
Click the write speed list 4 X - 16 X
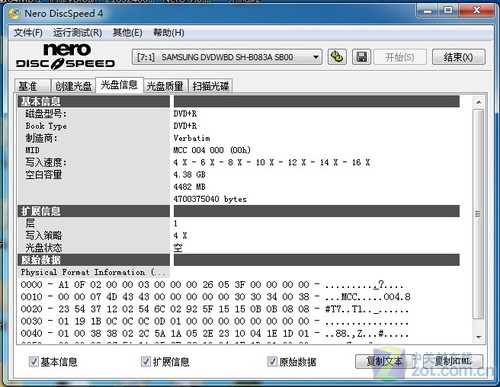pos(272,162)
